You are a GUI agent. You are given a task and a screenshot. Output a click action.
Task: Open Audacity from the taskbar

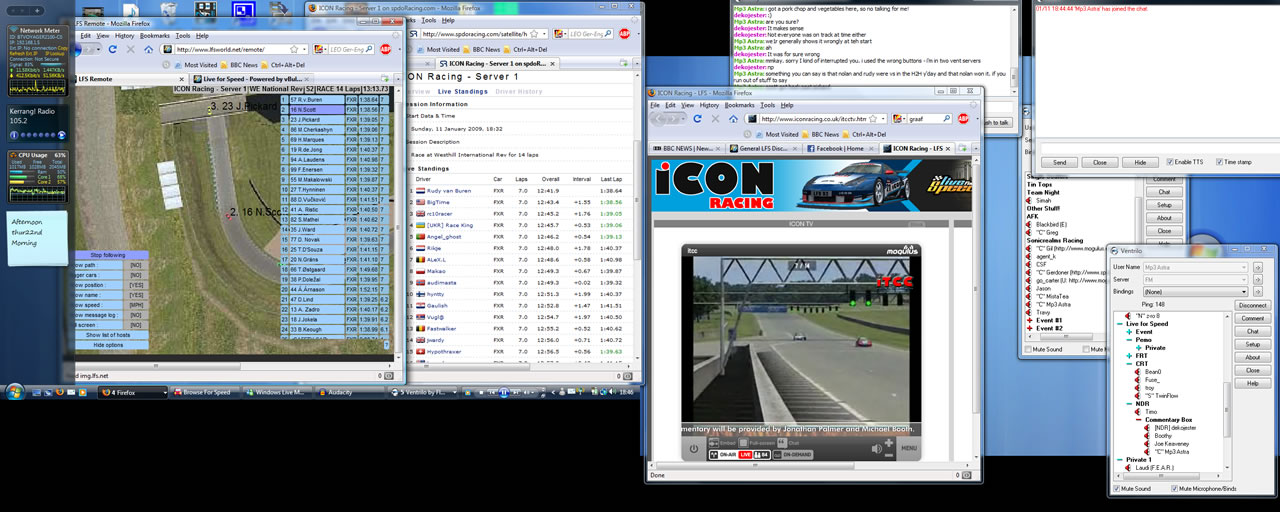[350, 393]
